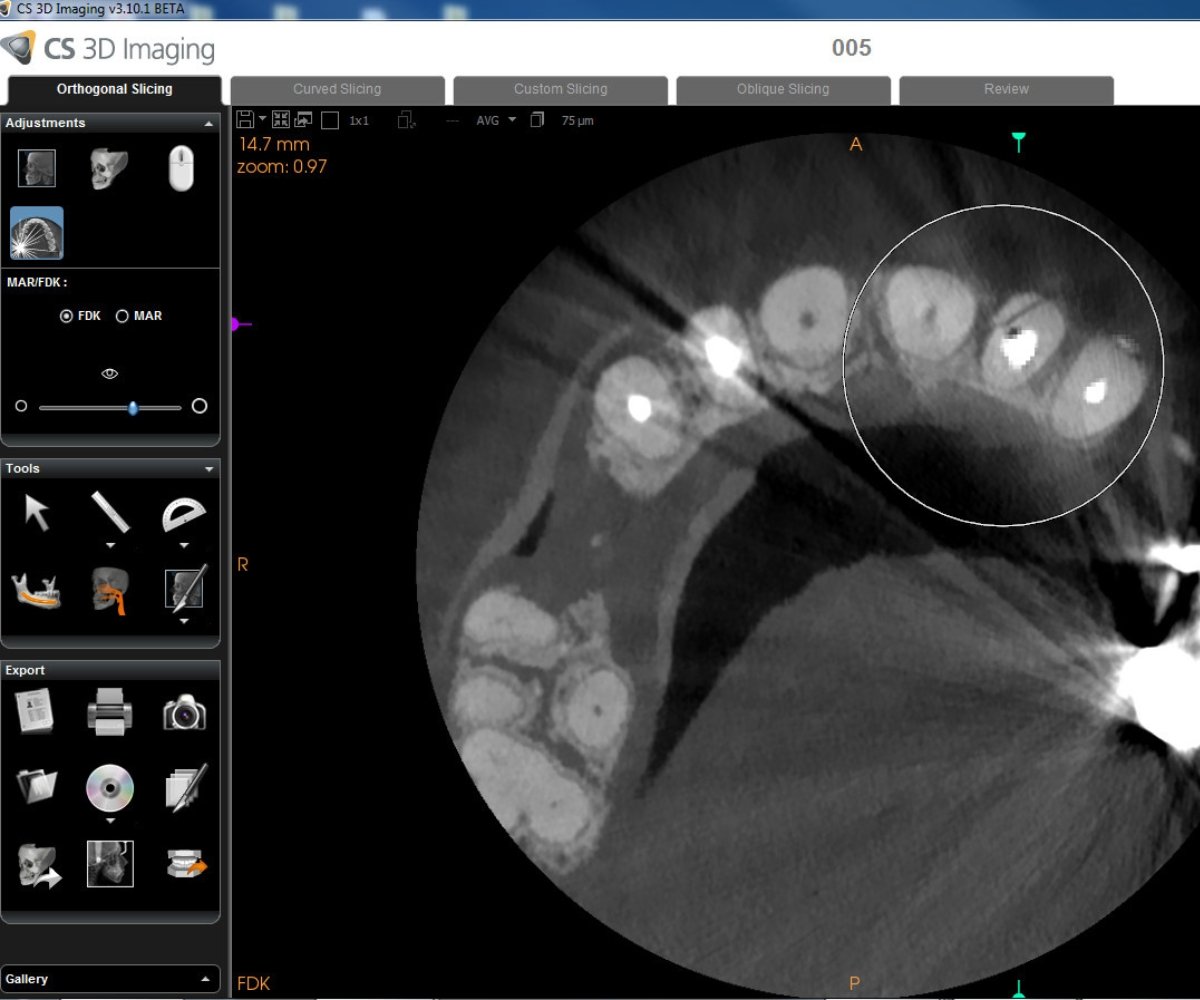1200x1000 pixels.
Task: Select the ruler measurement tool
Action: point(110,511)
